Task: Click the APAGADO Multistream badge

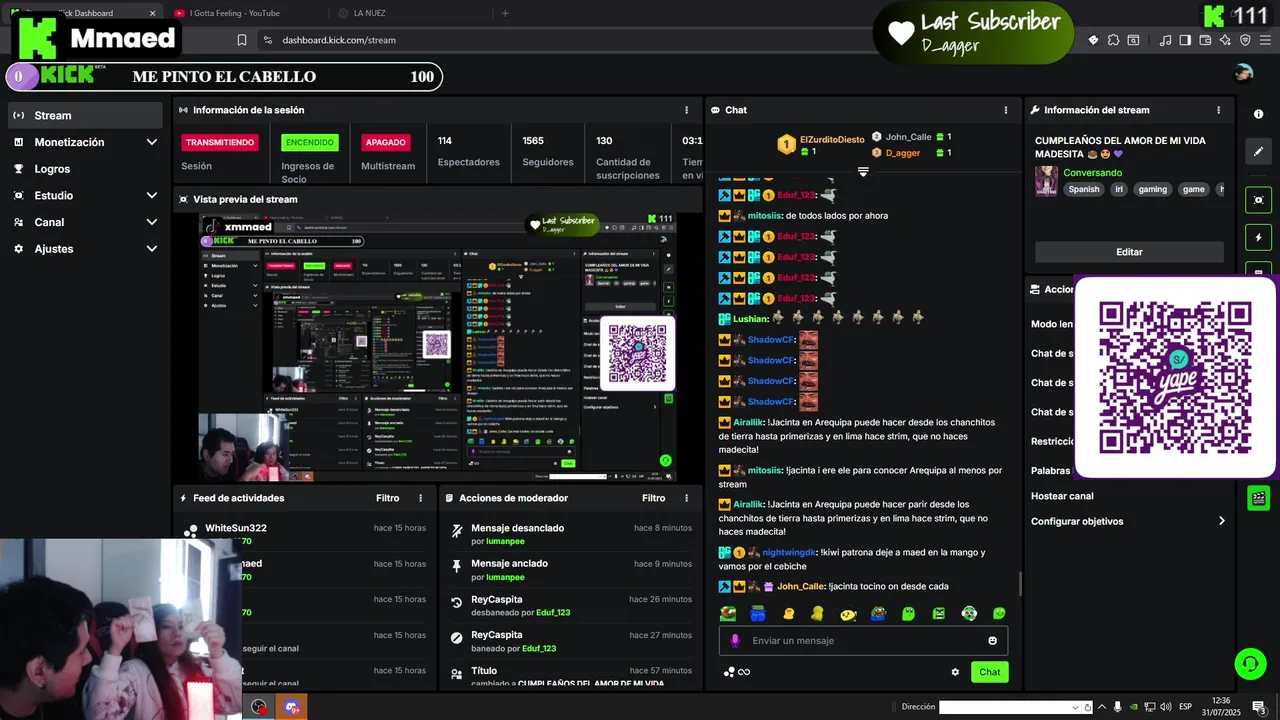Action: tap(386, 142)
